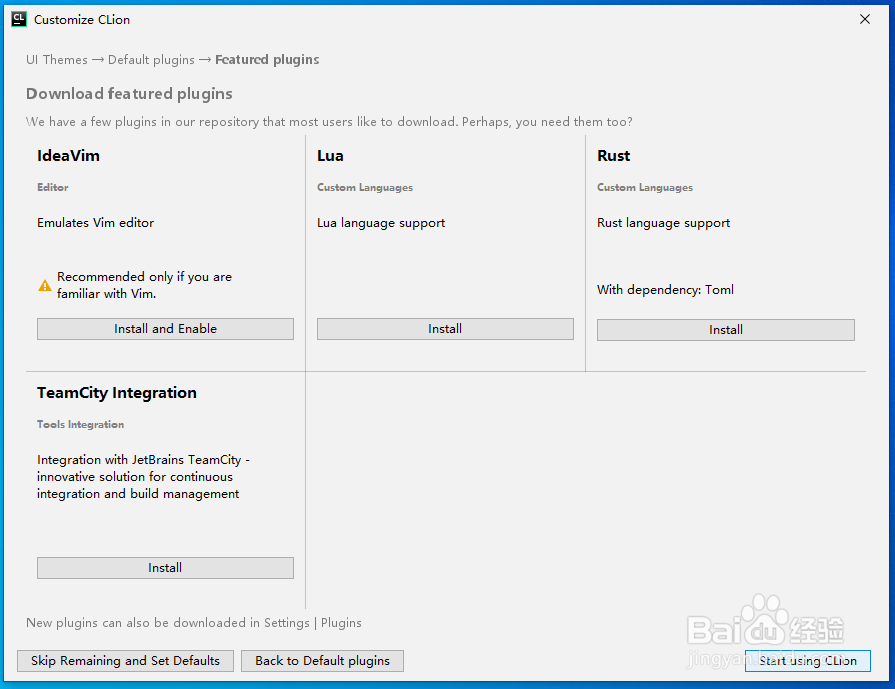Install and Enable the IdeaVim plugin
Screen dimensions: 895x689
coord(166,329)
